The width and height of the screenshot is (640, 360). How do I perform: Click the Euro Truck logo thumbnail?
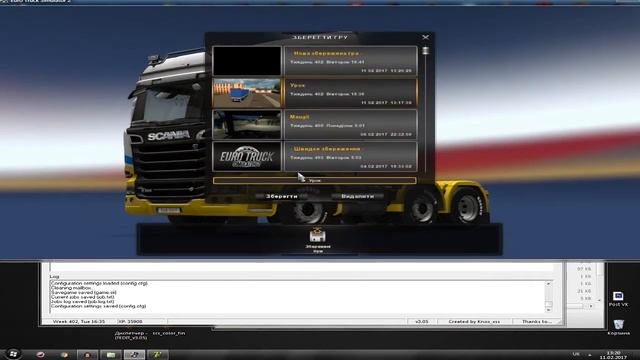(247, 156)
